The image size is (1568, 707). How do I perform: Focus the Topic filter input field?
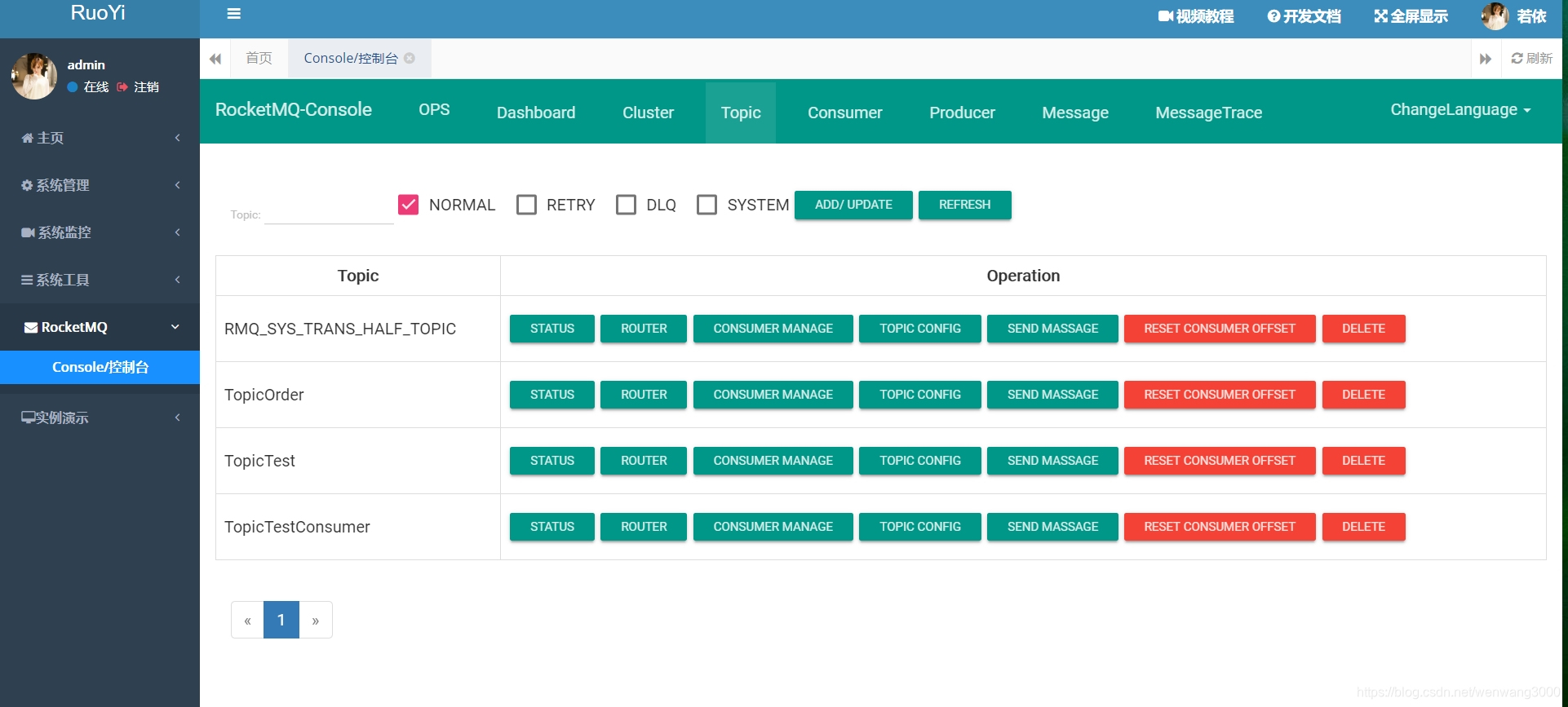click(329, 214)
